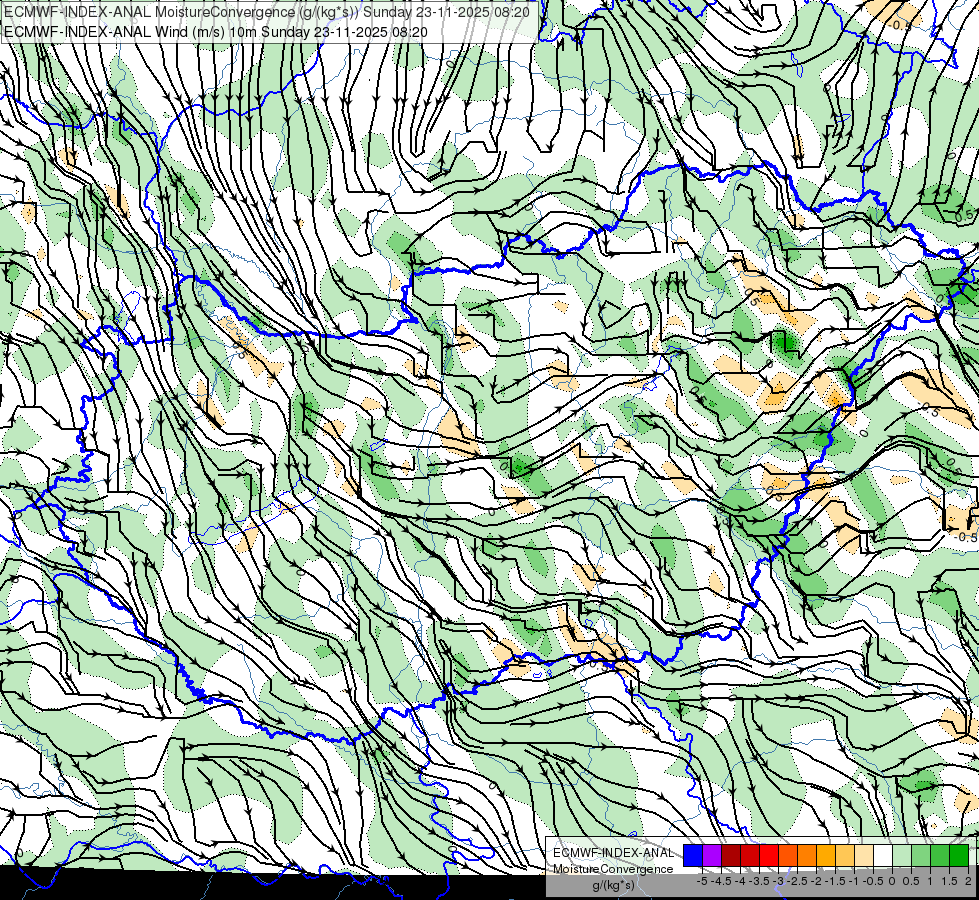Viewport: 979px width, 900px height.
Task: Click 'ECMWF-INDEX-ANAL' text in the legend box
Action: [x=614, y=853]
